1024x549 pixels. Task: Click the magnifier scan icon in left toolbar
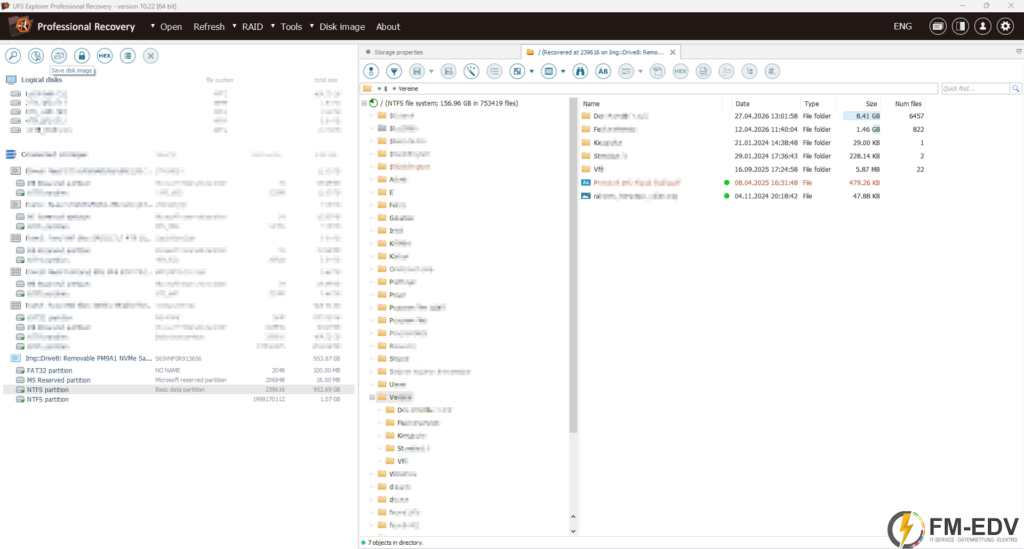[x=13, y=55]
